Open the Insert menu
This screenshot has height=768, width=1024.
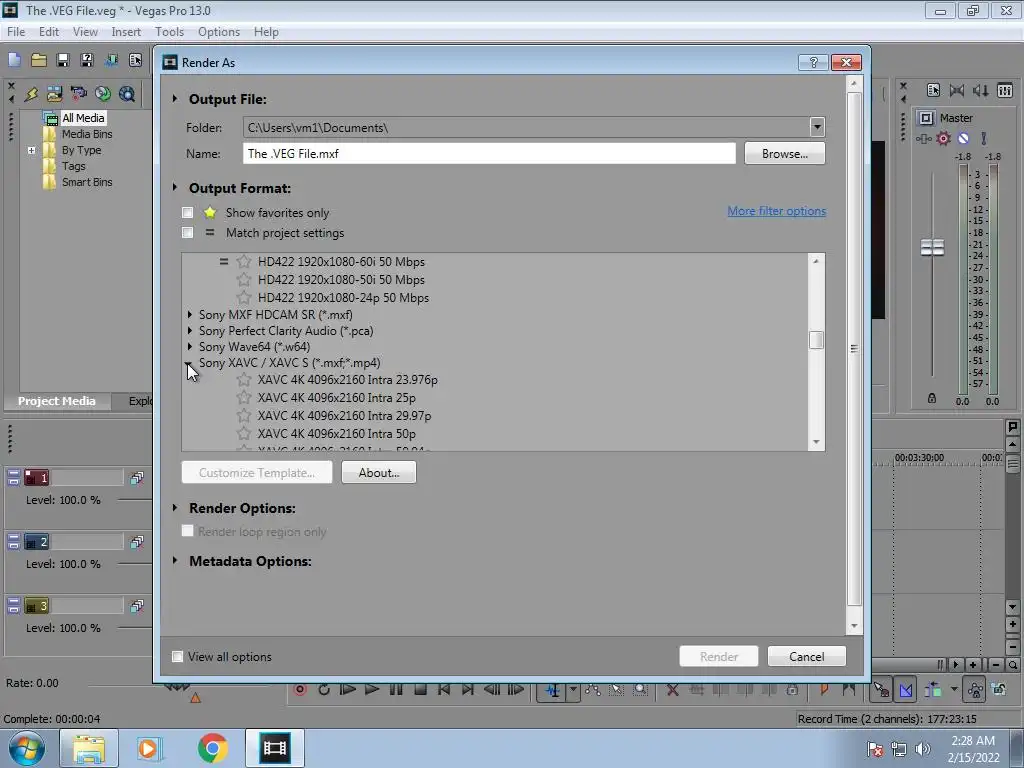[x=126, y=31]
